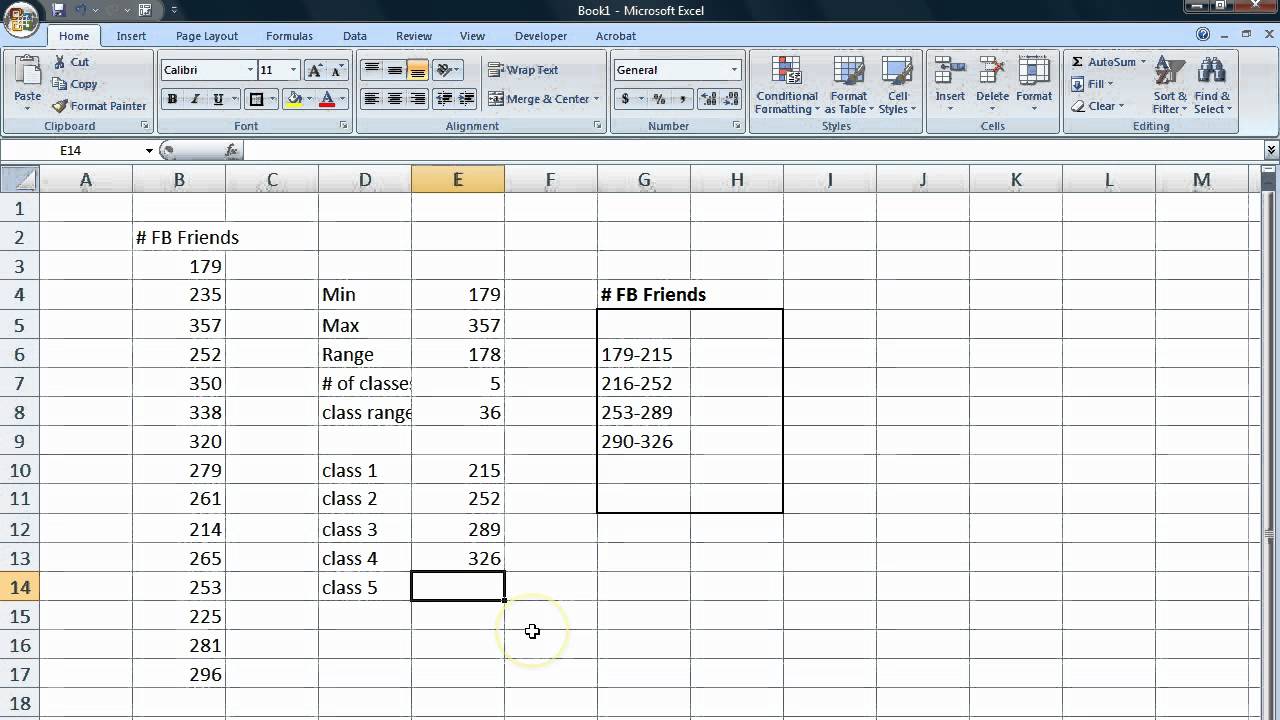Expand the Name Box dropdown arrow
Image resolution: width=1280 pixels, height=720 pixels.
pyautogui.click(x=149, y=151)
